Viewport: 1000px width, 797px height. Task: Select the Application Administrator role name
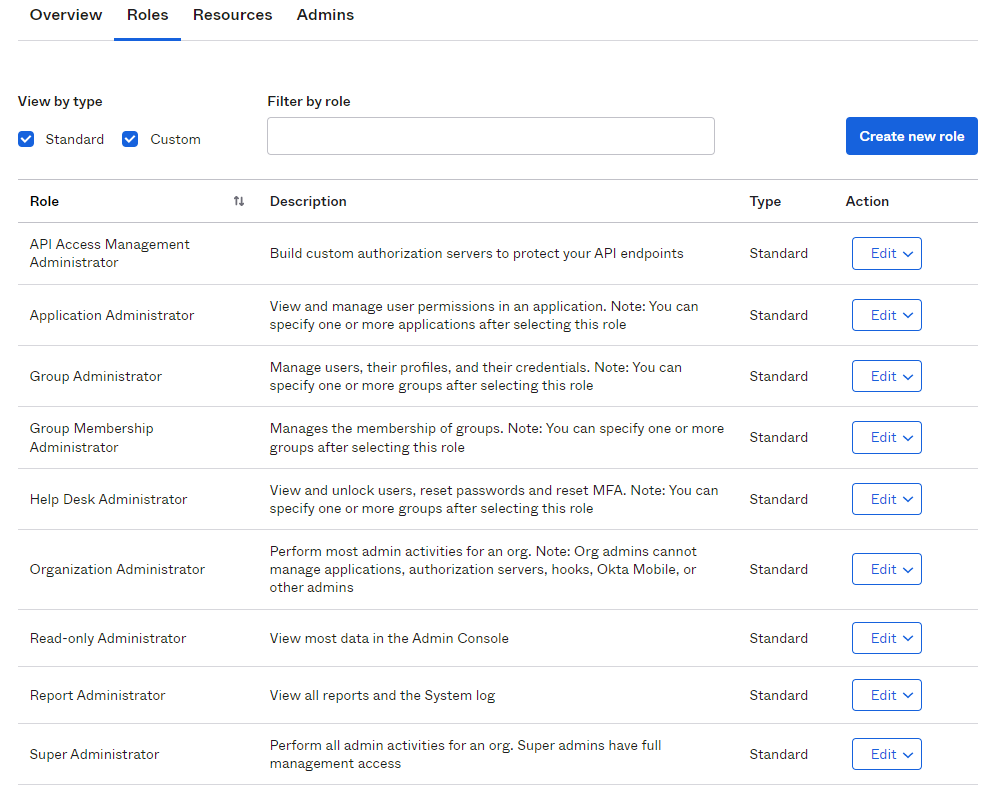[x=112, y=315]
